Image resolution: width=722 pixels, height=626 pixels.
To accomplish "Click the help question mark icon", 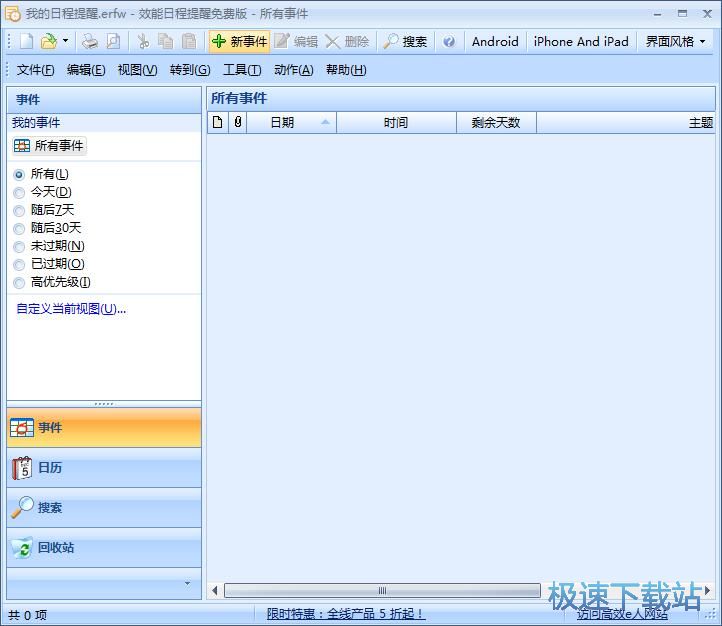I will coord(449,41).
